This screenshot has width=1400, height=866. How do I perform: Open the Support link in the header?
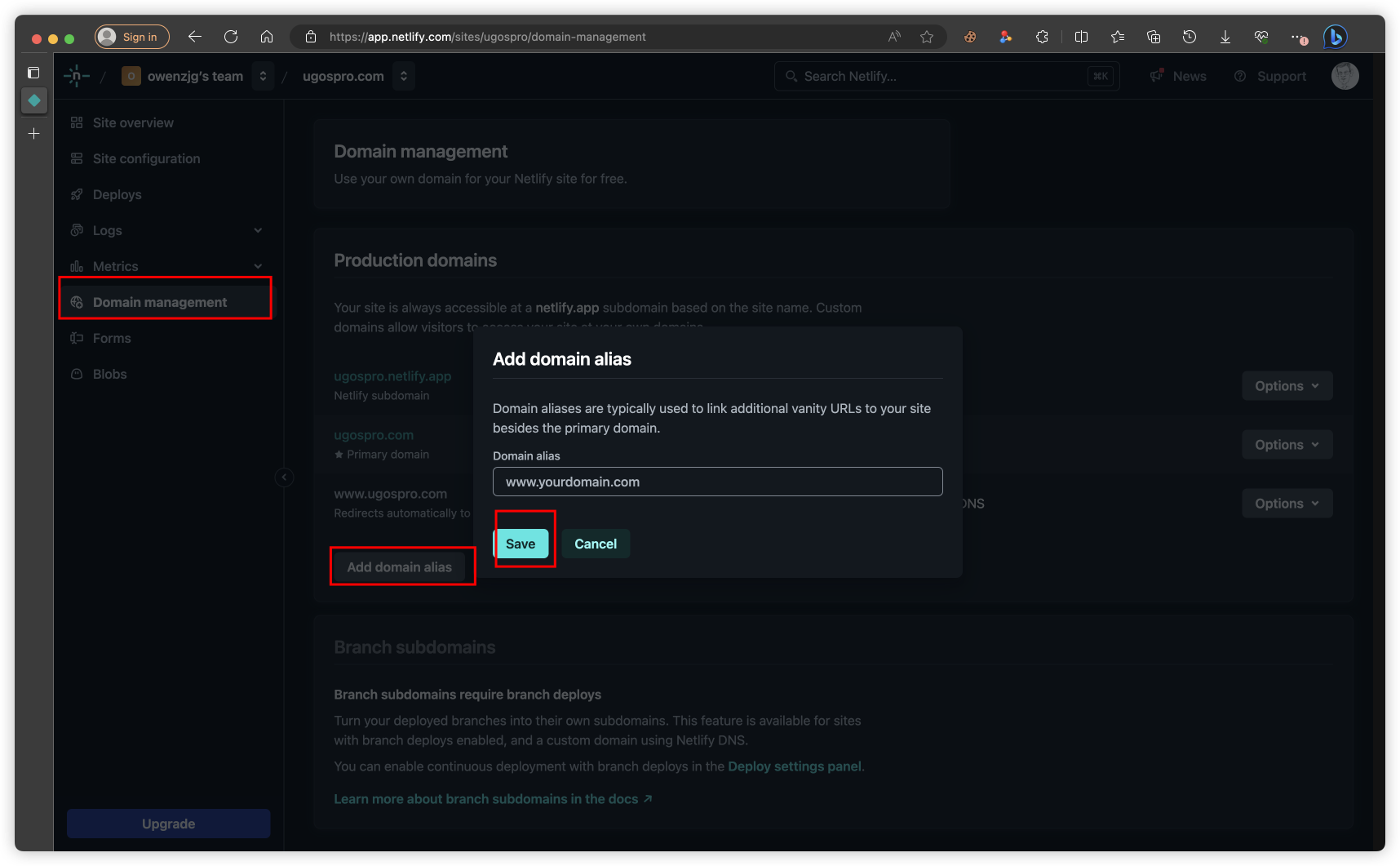click(x=1270, y=76)
